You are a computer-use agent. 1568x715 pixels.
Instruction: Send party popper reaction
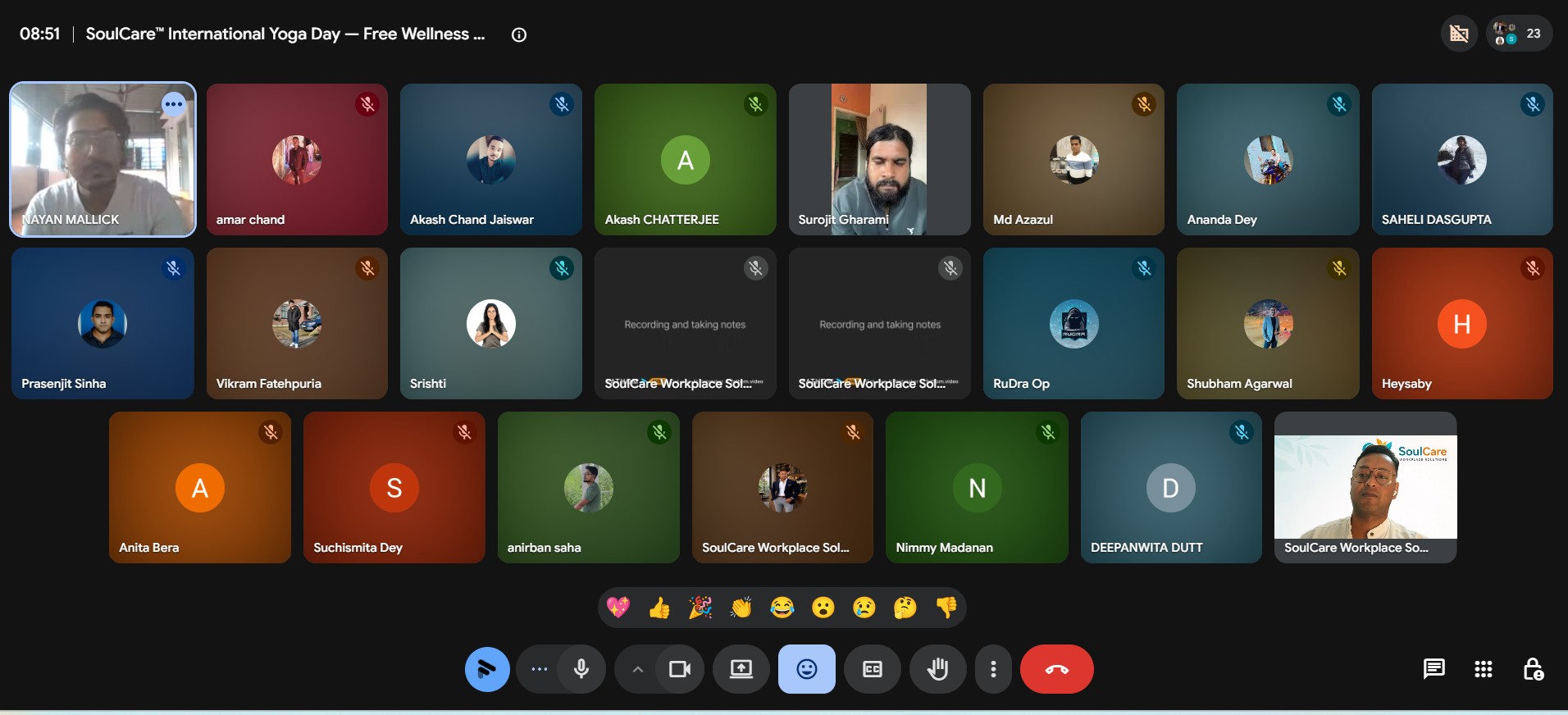tap(700, 608)
